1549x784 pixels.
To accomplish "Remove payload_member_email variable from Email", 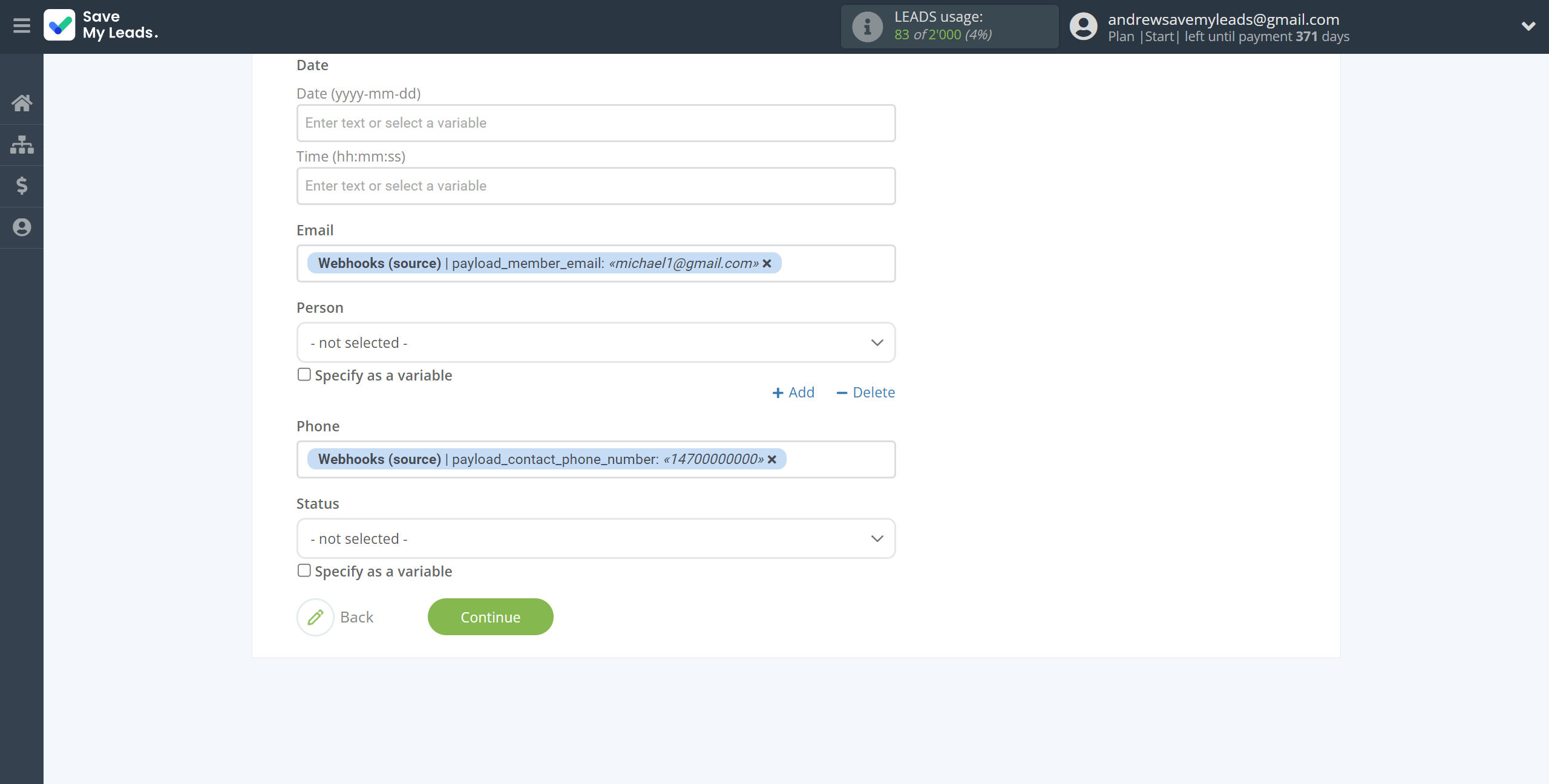I will click(x=767, y=263).
